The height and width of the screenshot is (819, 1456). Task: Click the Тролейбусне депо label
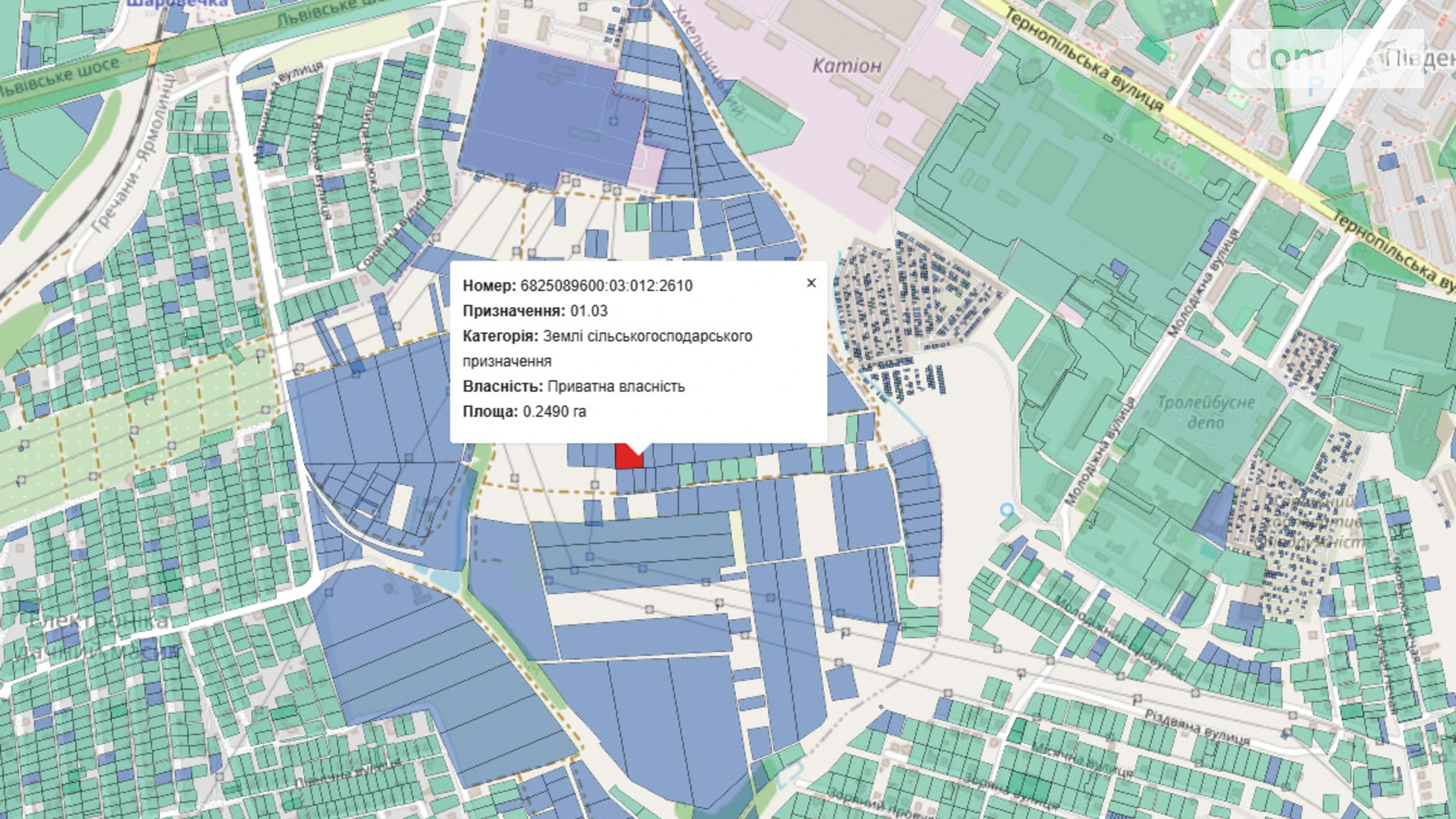pyautogui.click(x=1205, y=412)
